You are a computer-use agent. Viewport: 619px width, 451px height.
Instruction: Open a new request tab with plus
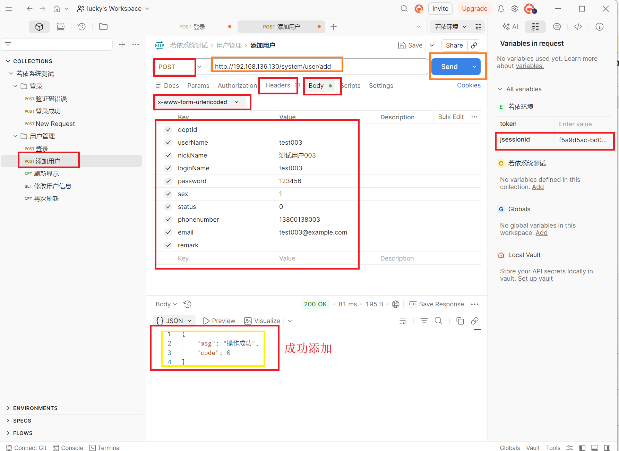(334, 27)
